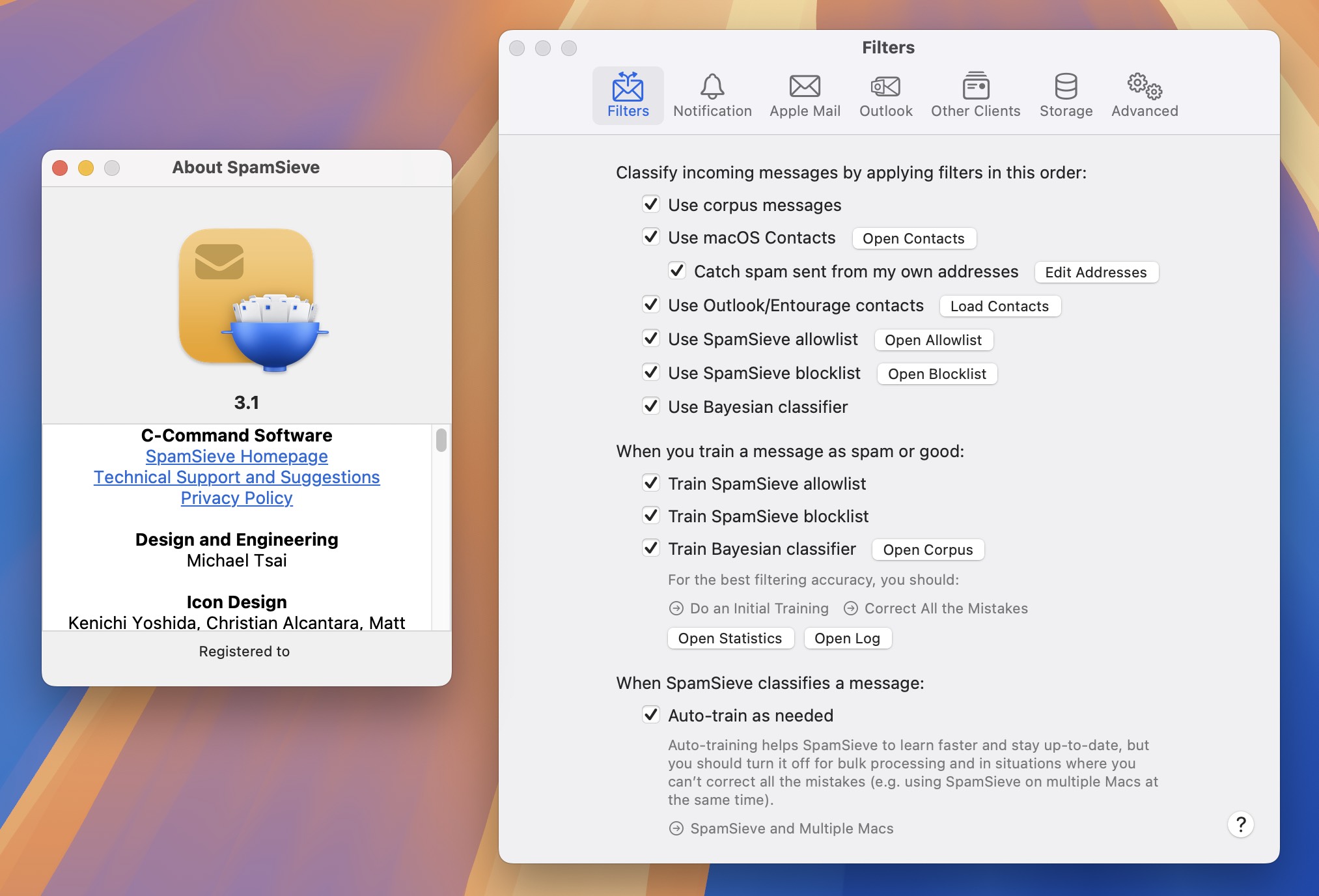Toggle Train SpamSieve allowlist checkbox

[651, 483]
